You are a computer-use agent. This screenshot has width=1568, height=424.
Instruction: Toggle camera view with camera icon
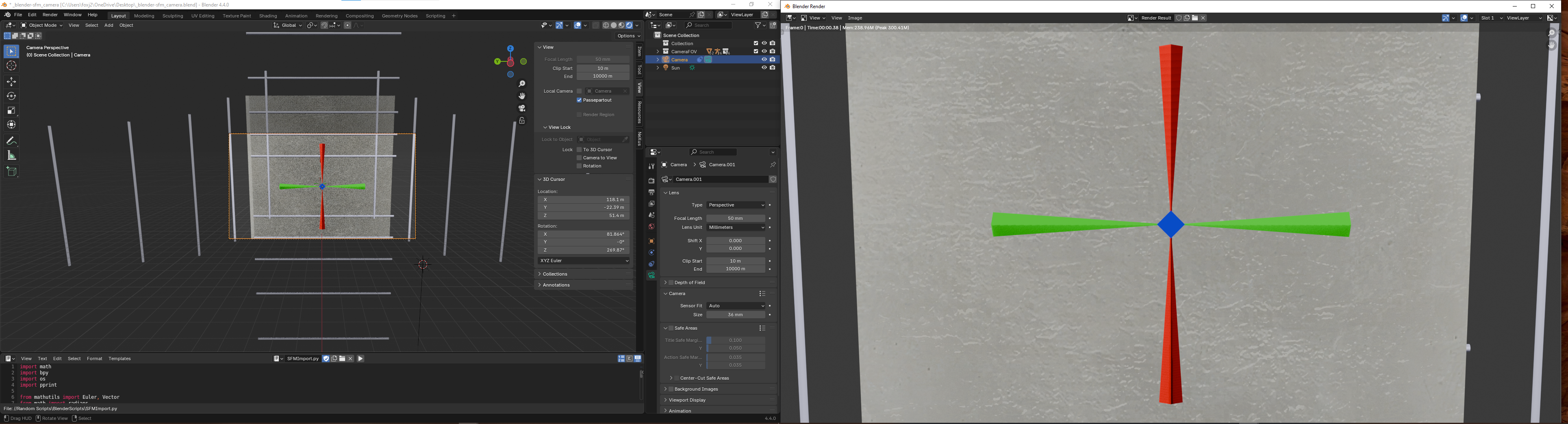coord(522,109)
